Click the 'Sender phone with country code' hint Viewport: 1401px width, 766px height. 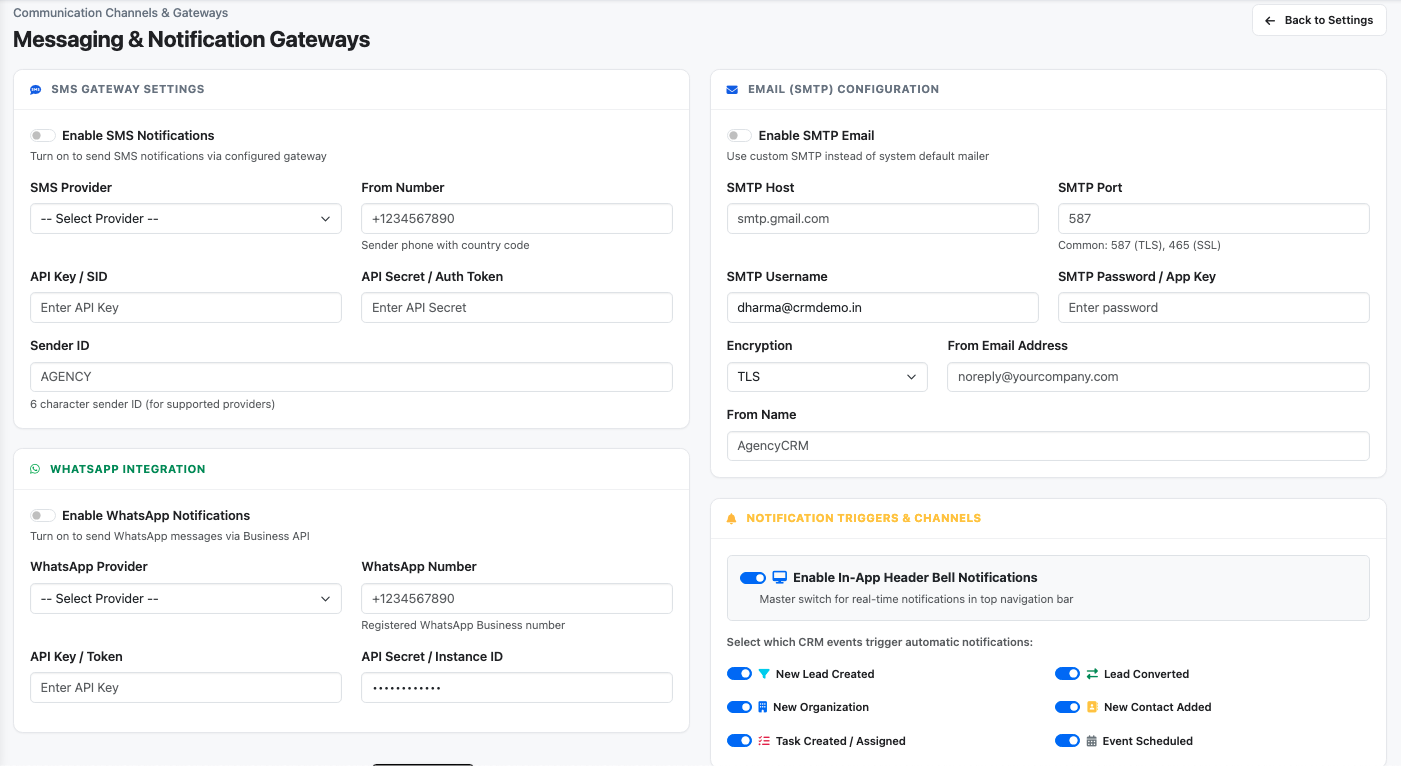coord(445,245)
